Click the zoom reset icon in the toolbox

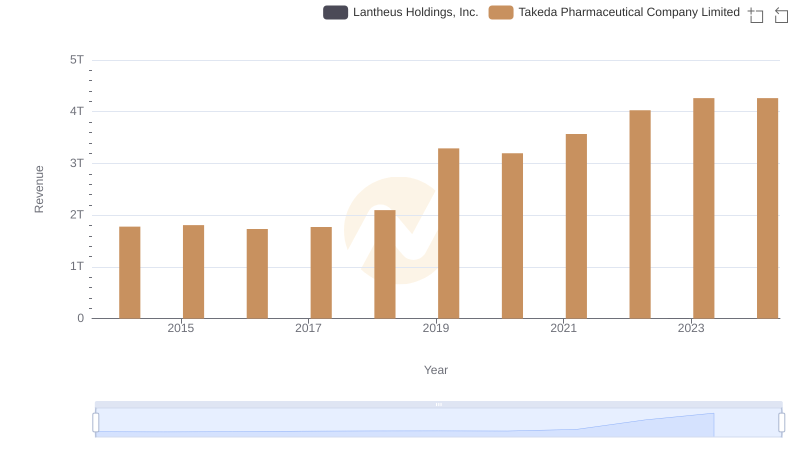tap(781, 15)
